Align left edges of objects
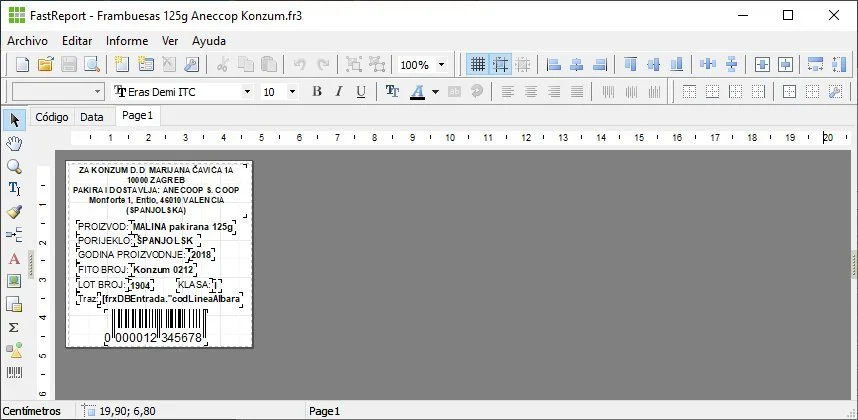Image resolution: width=858 pixels, height=420 pixels. click(554, 65)
